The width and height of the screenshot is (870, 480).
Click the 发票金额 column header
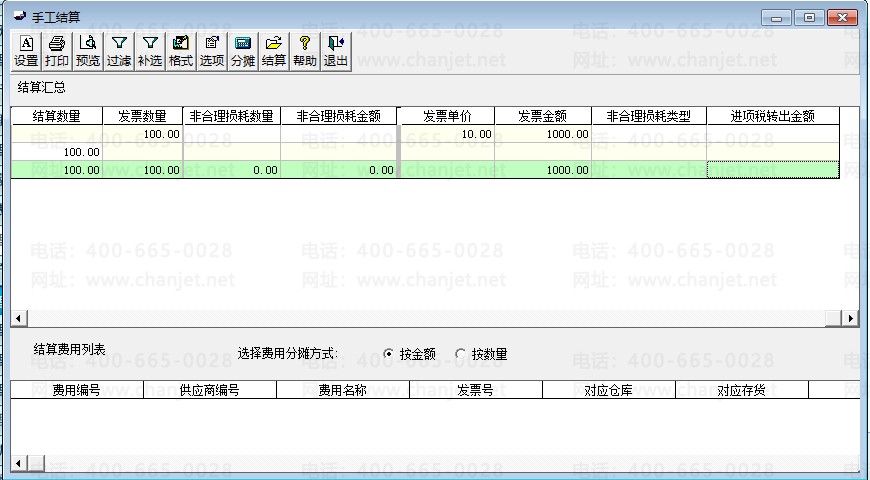click(x=543, y=116)
